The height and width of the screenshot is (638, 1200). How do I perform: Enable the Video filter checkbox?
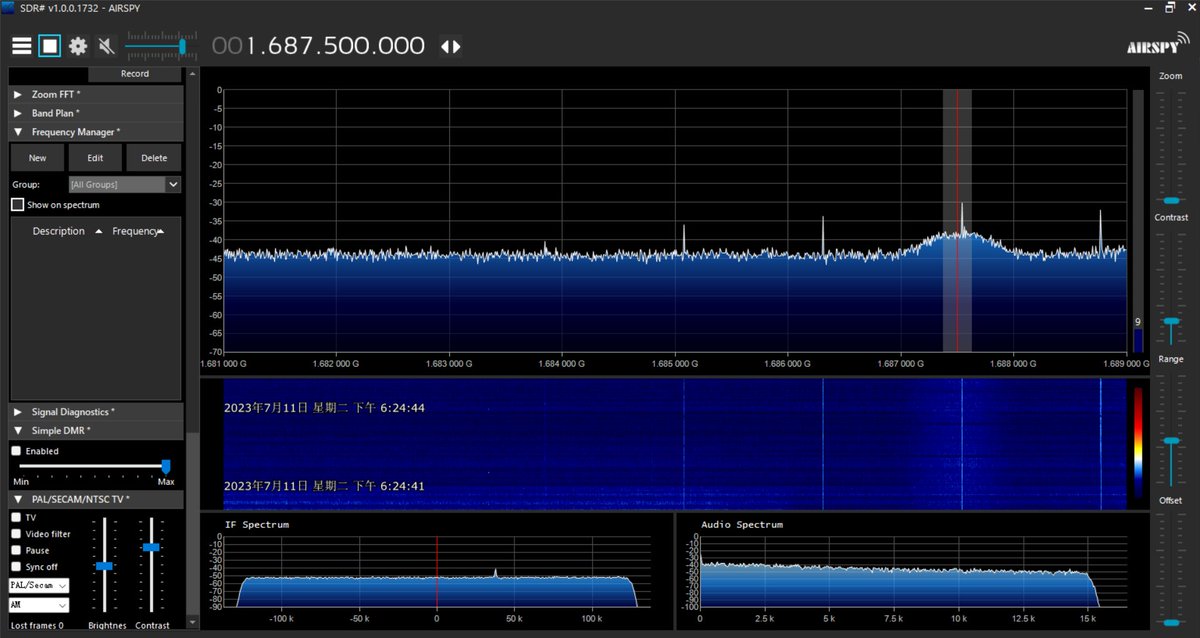coord(16,534)
